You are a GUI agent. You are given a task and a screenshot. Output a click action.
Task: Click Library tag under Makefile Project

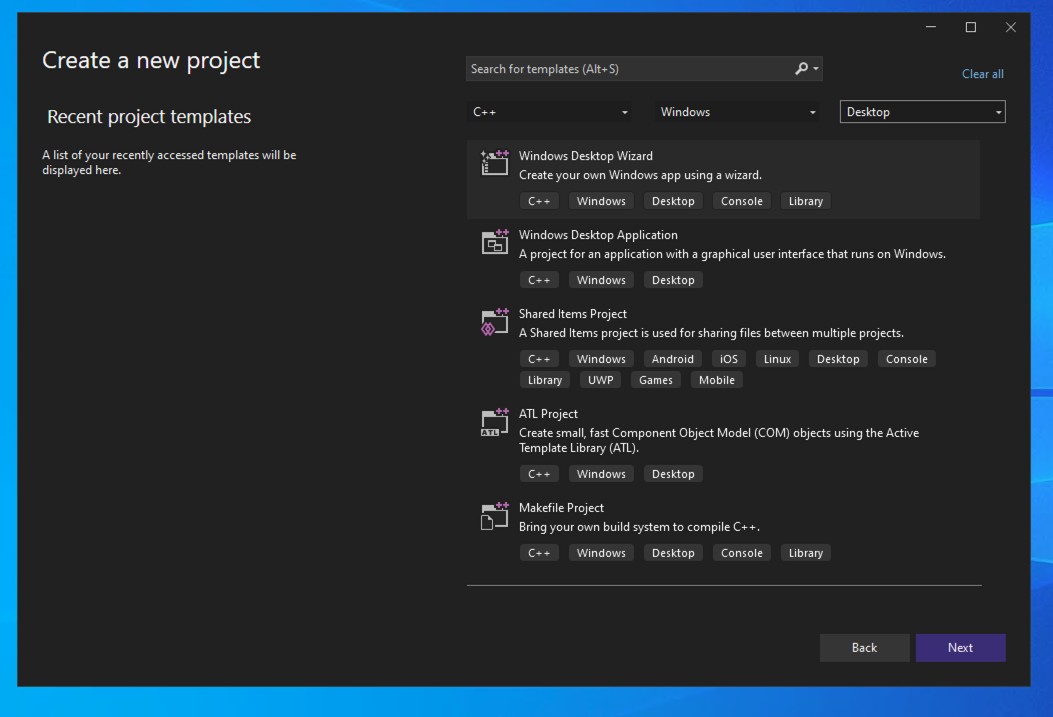click(805, 553)
